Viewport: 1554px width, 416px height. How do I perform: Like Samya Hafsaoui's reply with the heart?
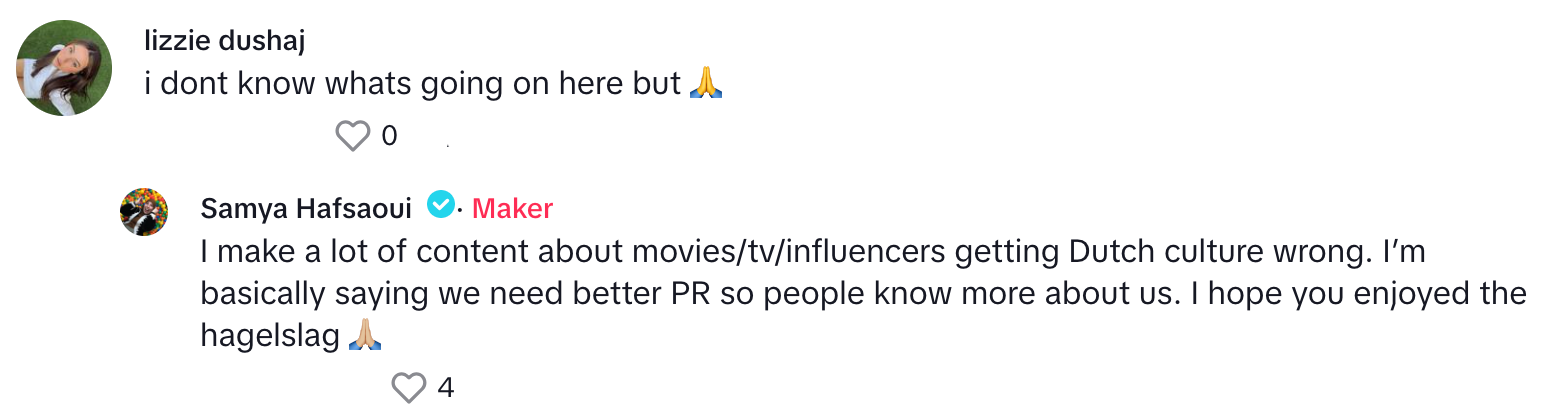coord(408,387)
